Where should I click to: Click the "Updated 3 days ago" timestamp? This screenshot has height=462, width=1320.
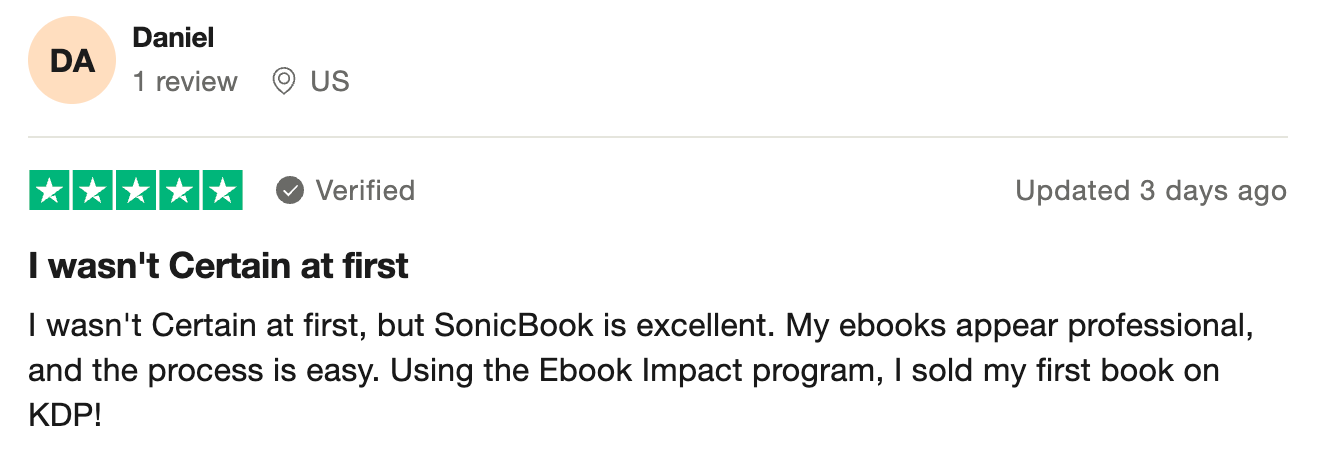click(1151, 190)
